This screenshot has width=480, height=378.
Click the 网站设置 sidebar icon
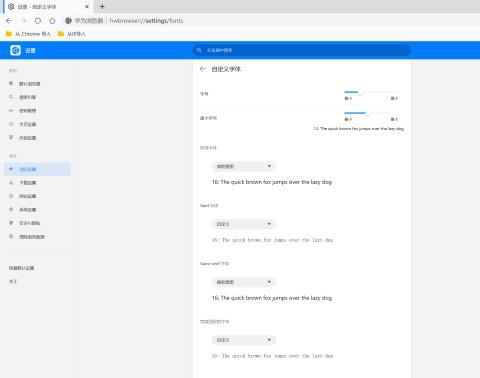tap(11, 196)
